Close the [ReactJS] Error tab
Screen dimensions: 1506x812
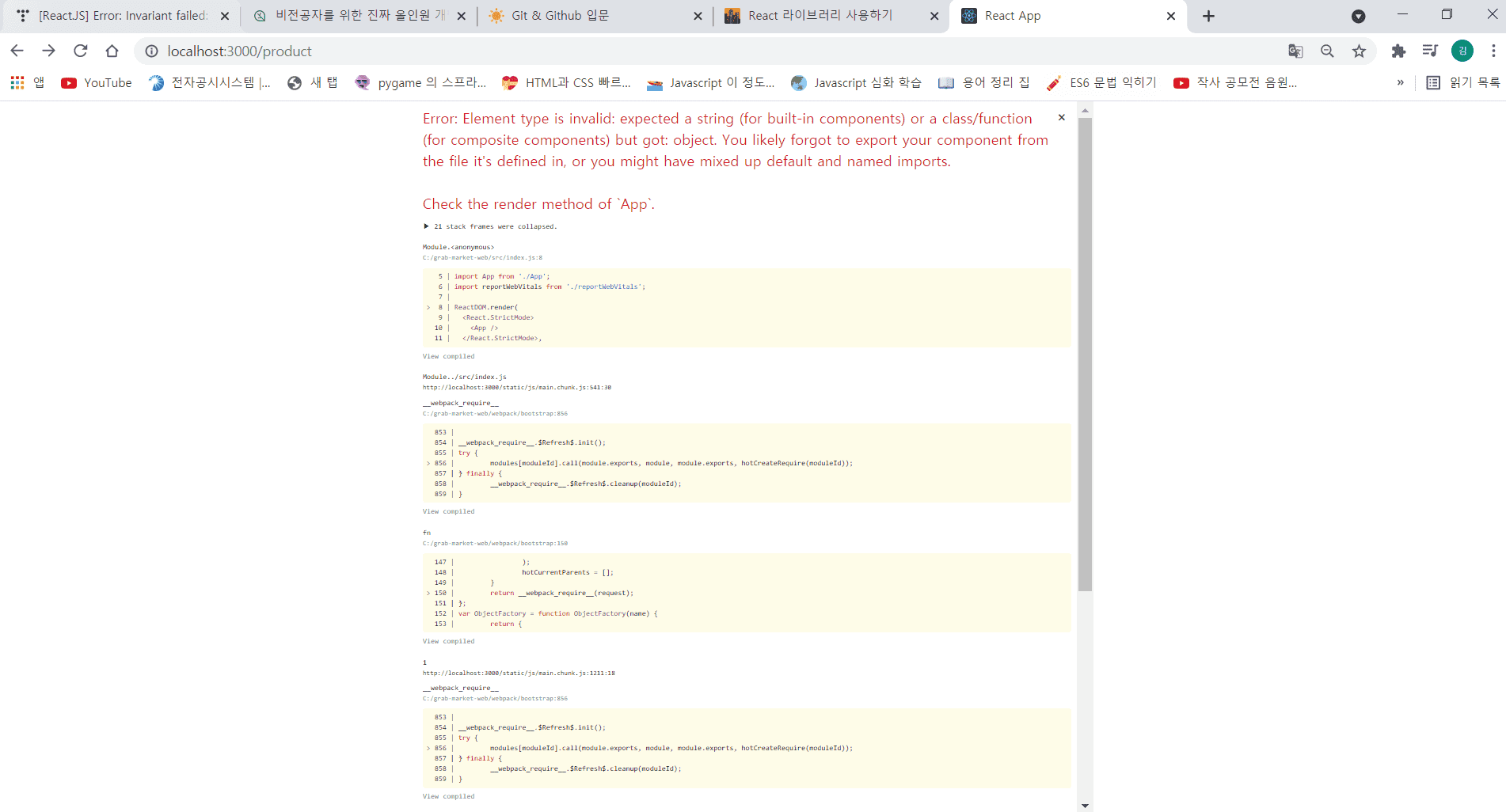pos(225,16)
